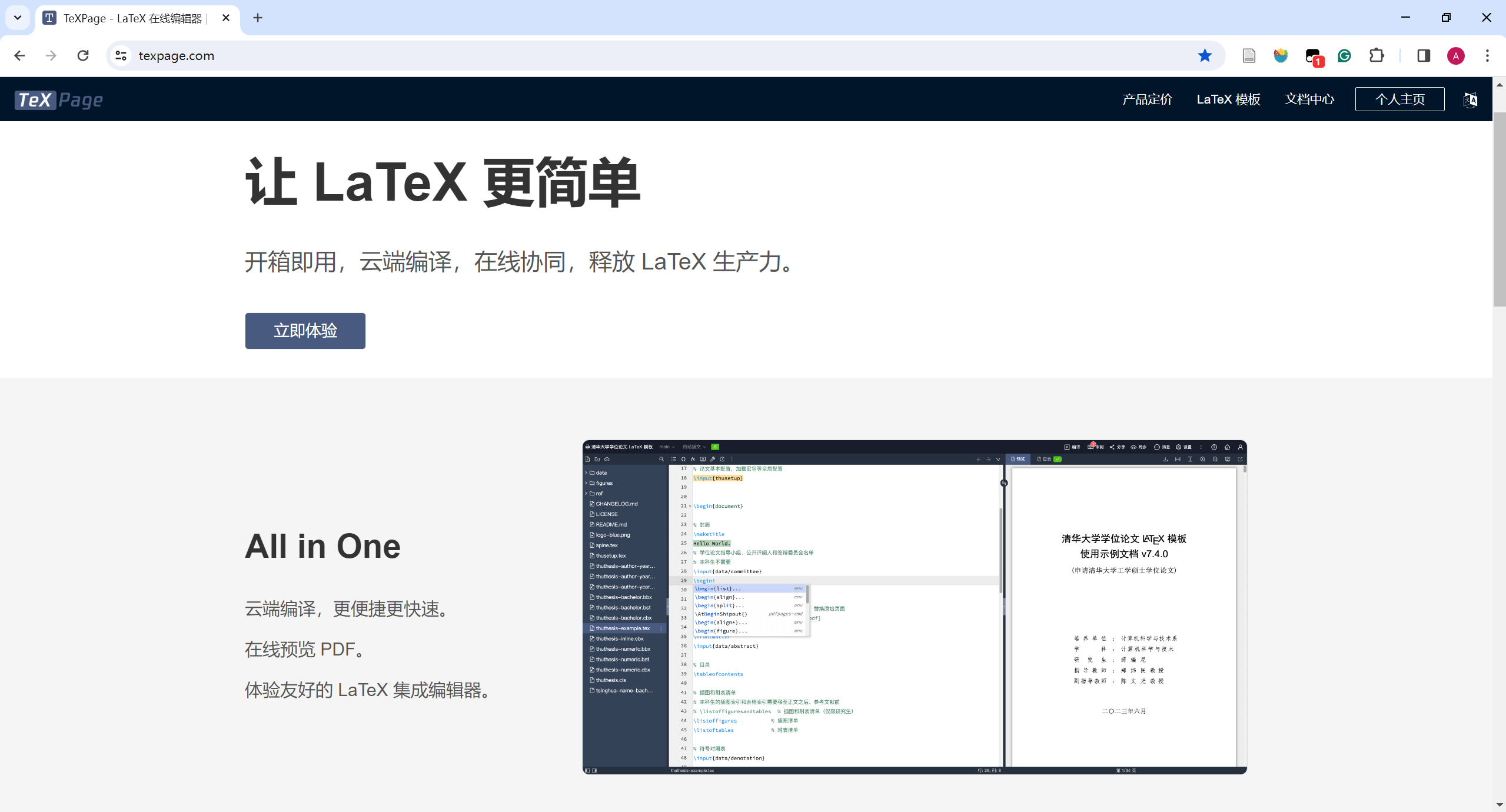Open 文档中心 documentation
Viewport: 1506px width, 812px height.
(1309, 99)
